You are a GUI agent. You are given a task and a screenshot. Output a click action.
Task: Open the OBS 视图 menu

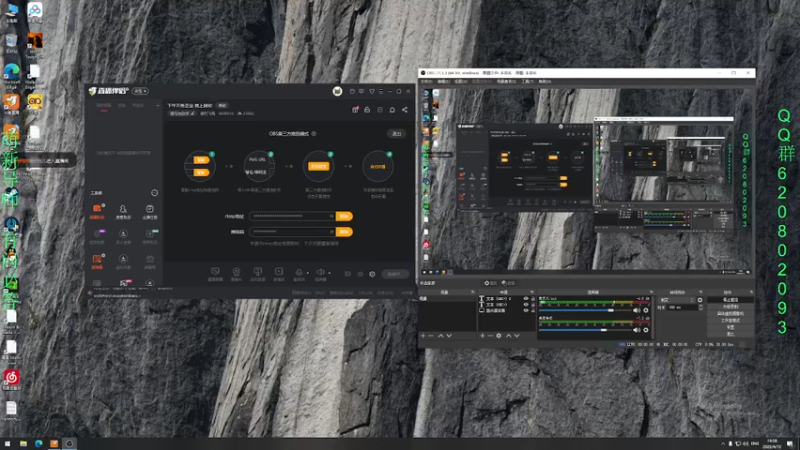pyautogui.click(x=461, y=82)
